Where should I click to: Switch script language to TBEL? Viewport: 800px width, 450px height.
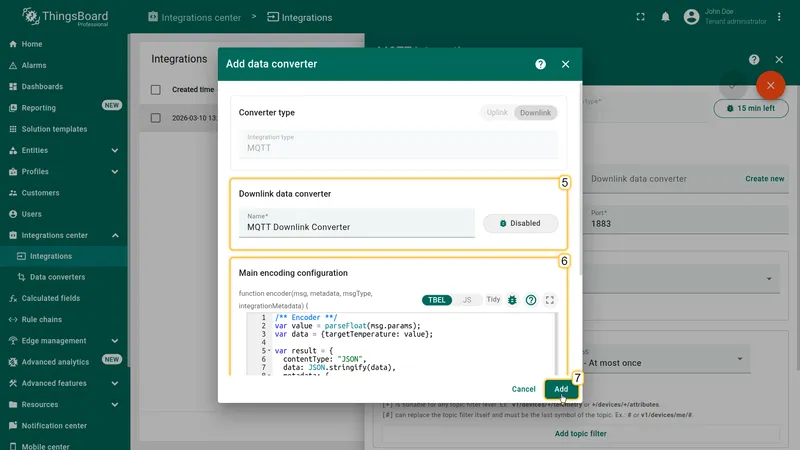(x=436, y=300)
